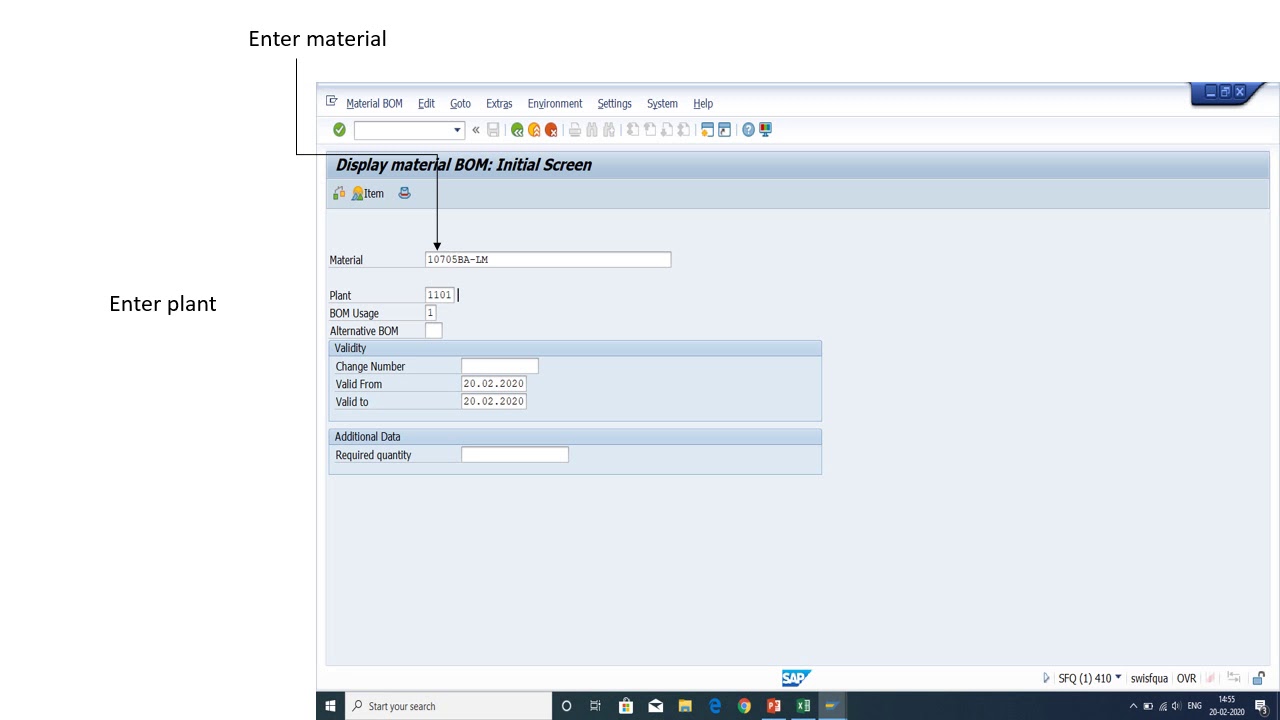Click the blue hat icon right of Item
The image size is (1280, 720).
(x=404, y=194)
